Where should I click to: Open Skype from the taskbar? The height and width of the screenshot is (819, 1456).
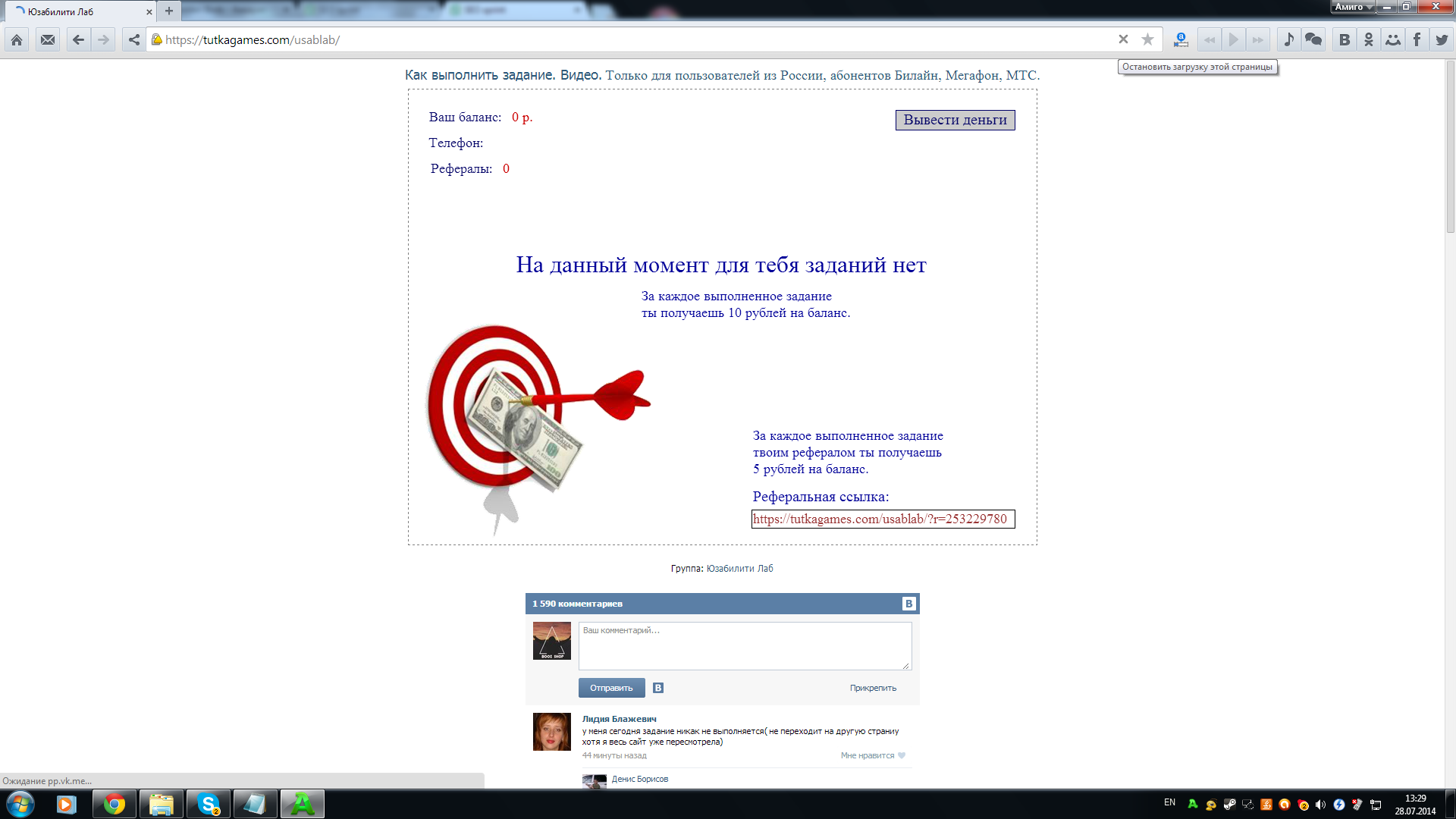point(208,804)
